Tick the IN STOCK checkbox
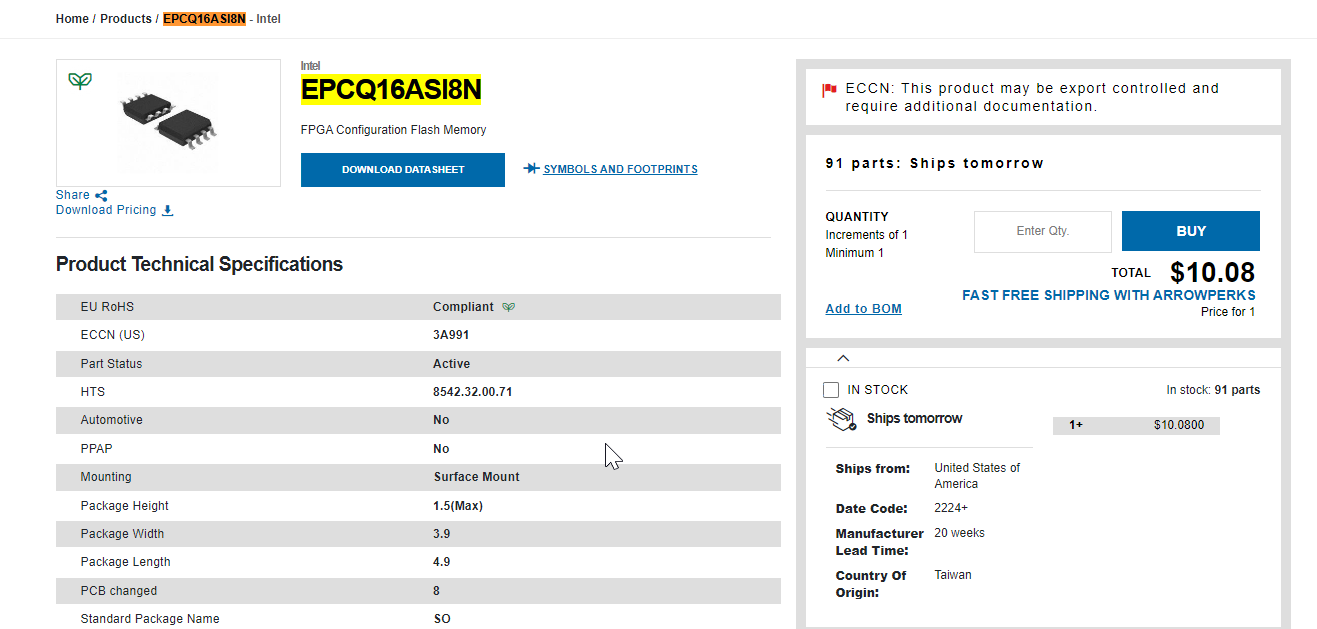The image size is (1317, 629). [831, 390]
